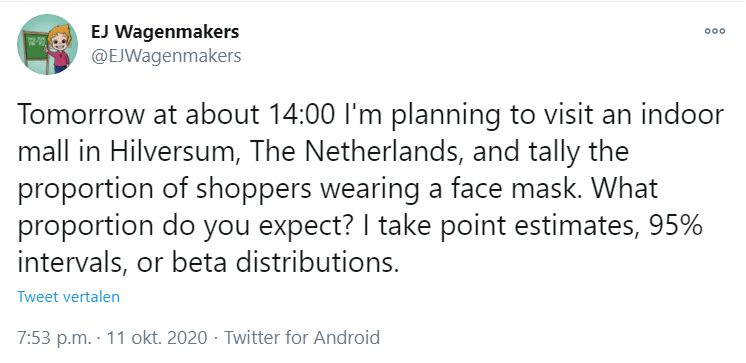746x363 pixels.
Task: Click 95% in the tweet text
Action: coord(675,226)
